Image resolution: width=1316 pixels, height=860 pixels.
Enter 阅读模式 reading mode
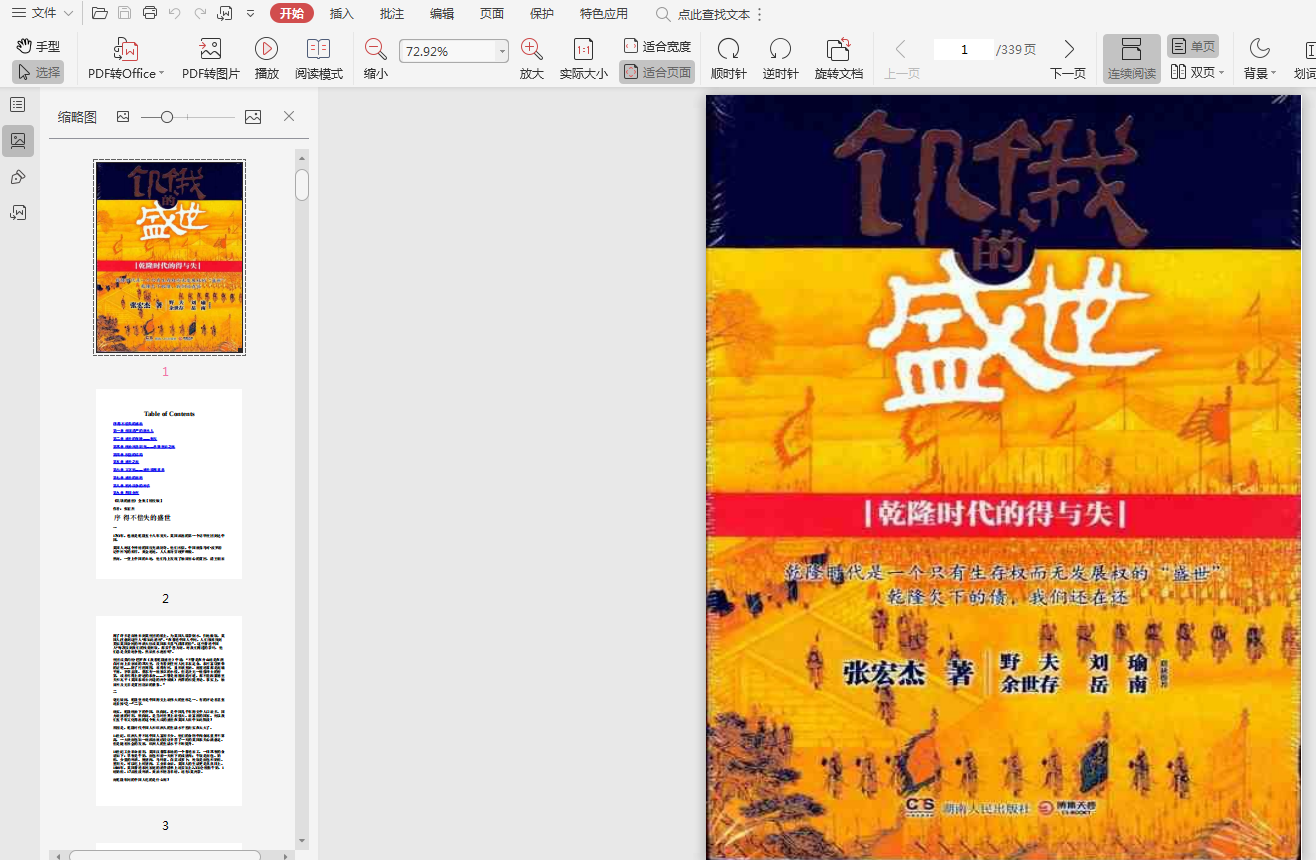point(319,59)
